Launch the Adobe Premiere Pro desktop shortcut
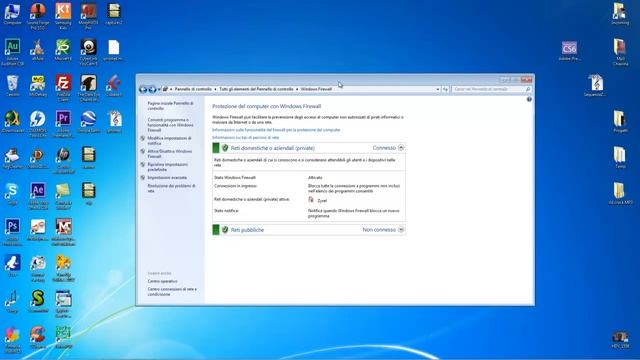 [x=63, y=124]
